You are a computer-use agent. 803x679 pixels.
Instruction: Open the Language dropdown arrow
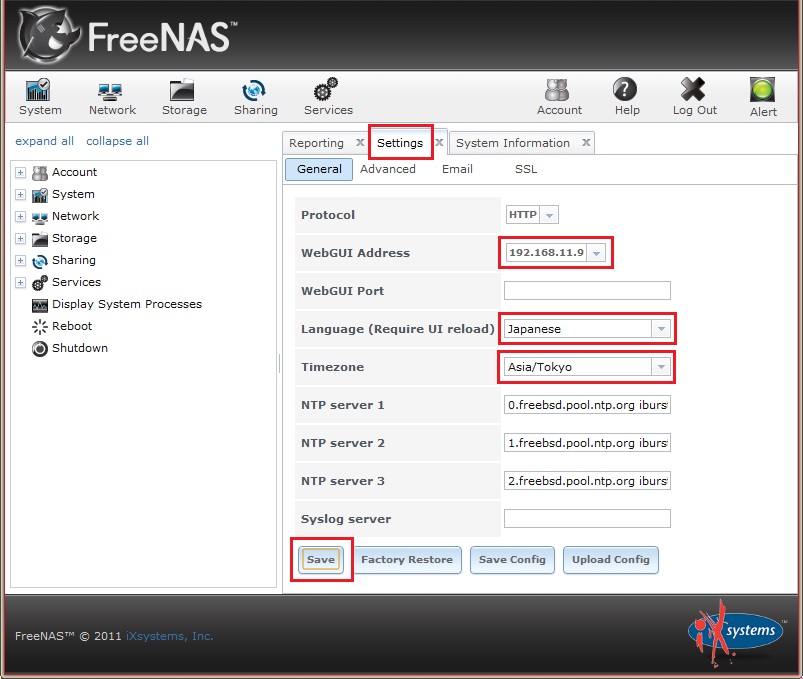[x=661, y=329]
